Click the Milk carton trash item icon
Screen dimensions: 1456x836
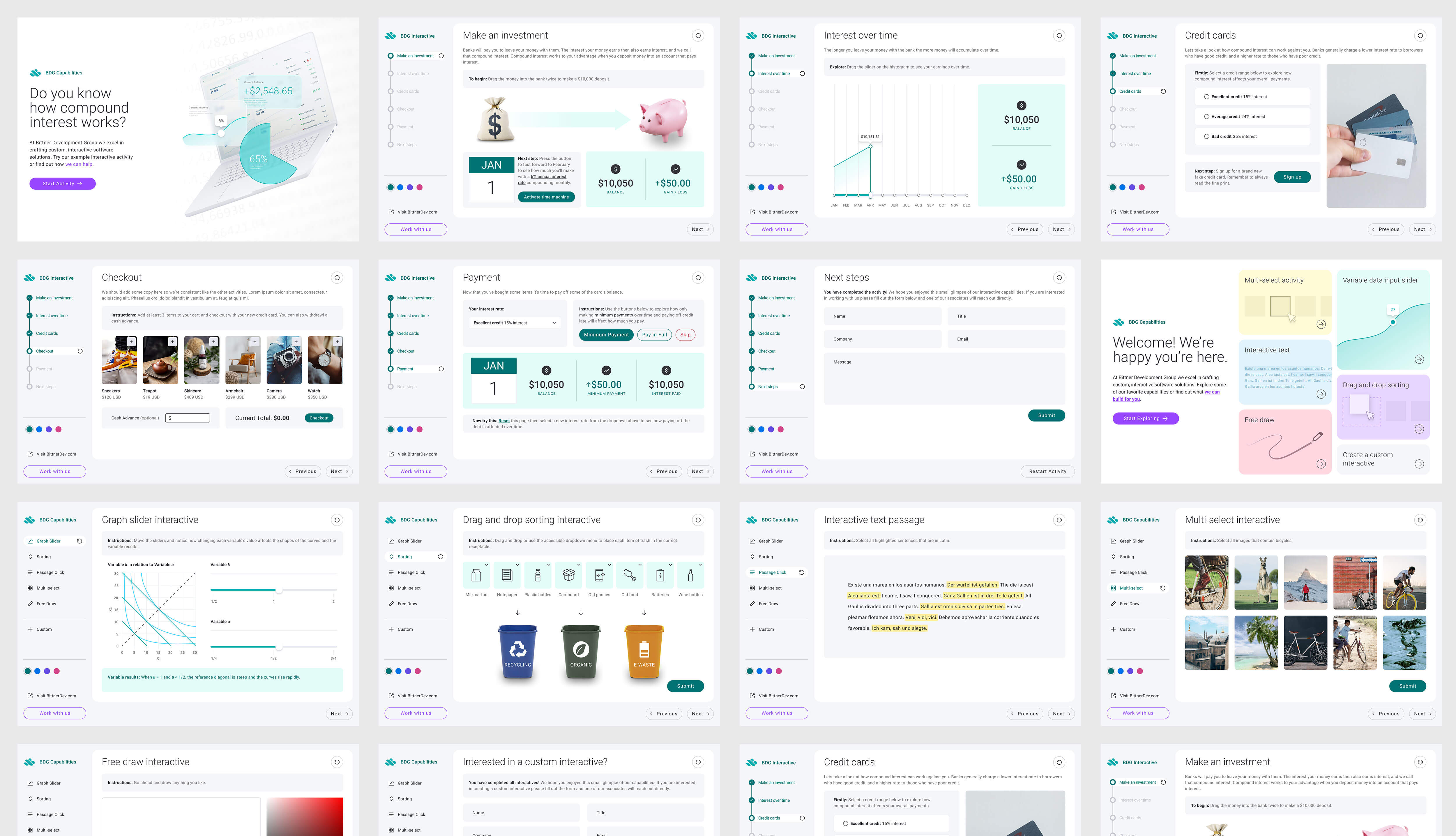click(476, 575)
